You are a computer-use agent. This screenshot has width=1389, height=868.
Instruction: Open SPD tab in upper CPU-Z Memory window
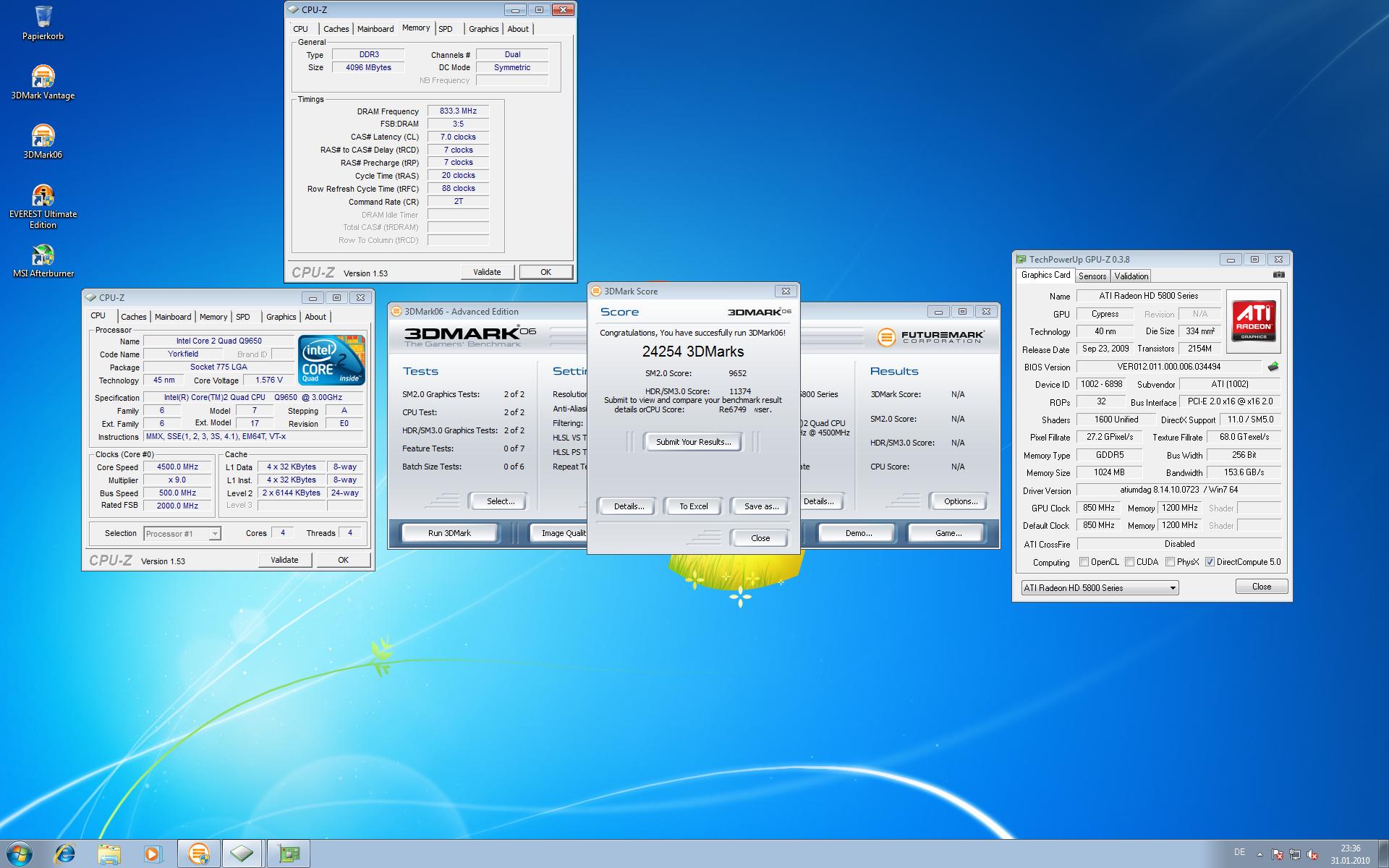point(446,29)
